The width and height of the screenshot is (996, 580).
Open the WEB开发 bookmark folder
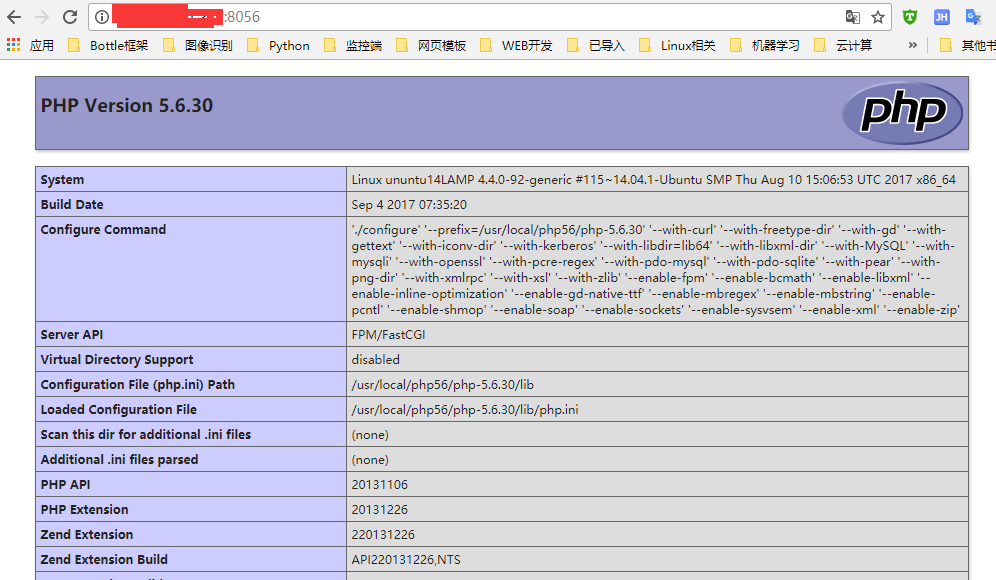coord(516,45)
